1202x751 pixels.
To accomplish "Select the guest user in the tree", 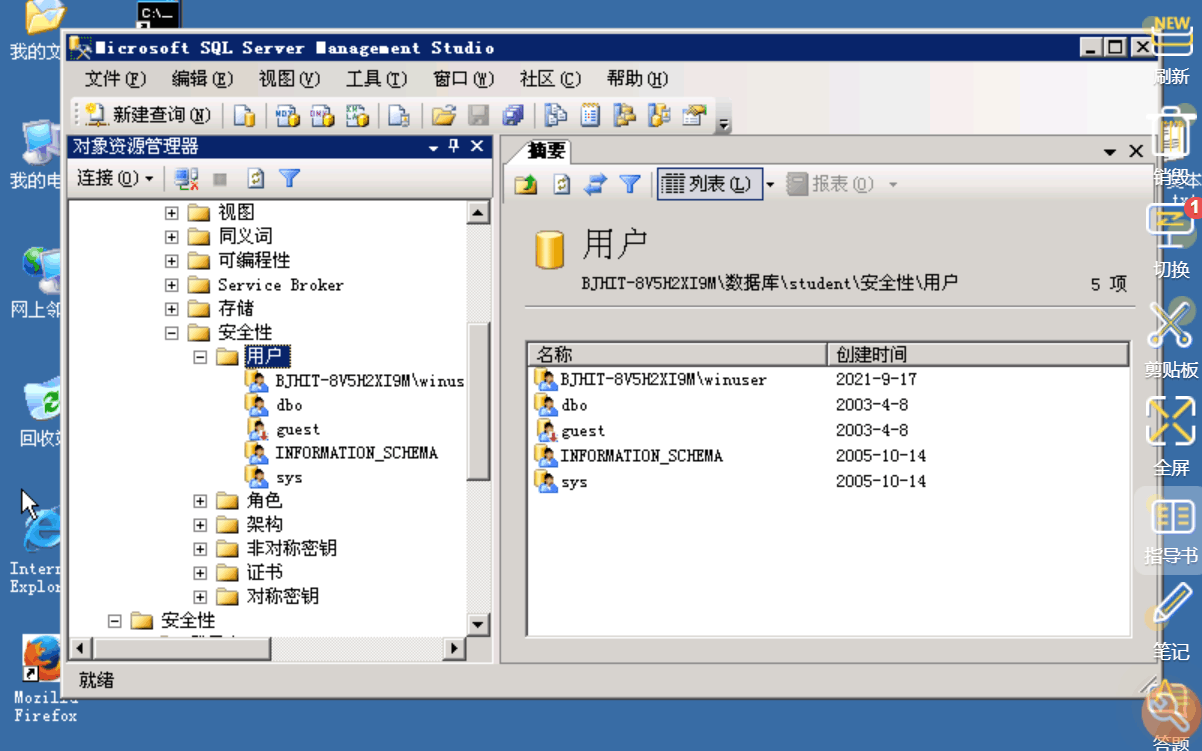I will coord(298,429).
